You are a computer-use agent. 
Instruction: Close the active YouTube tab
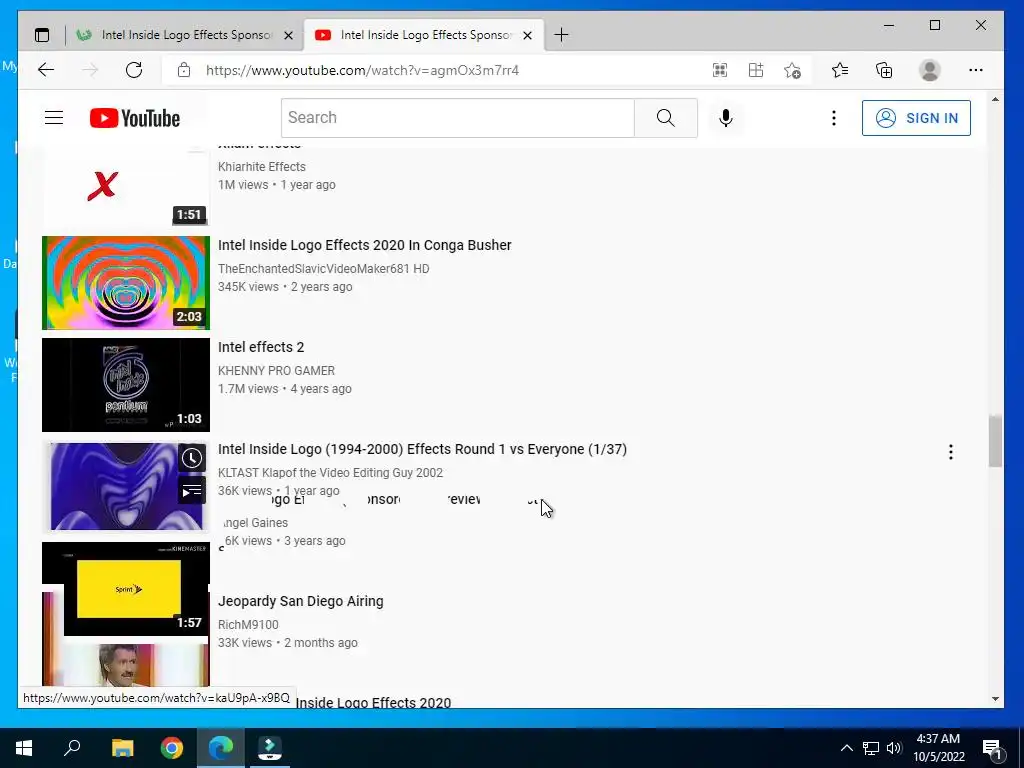click(x=528, y=35)
